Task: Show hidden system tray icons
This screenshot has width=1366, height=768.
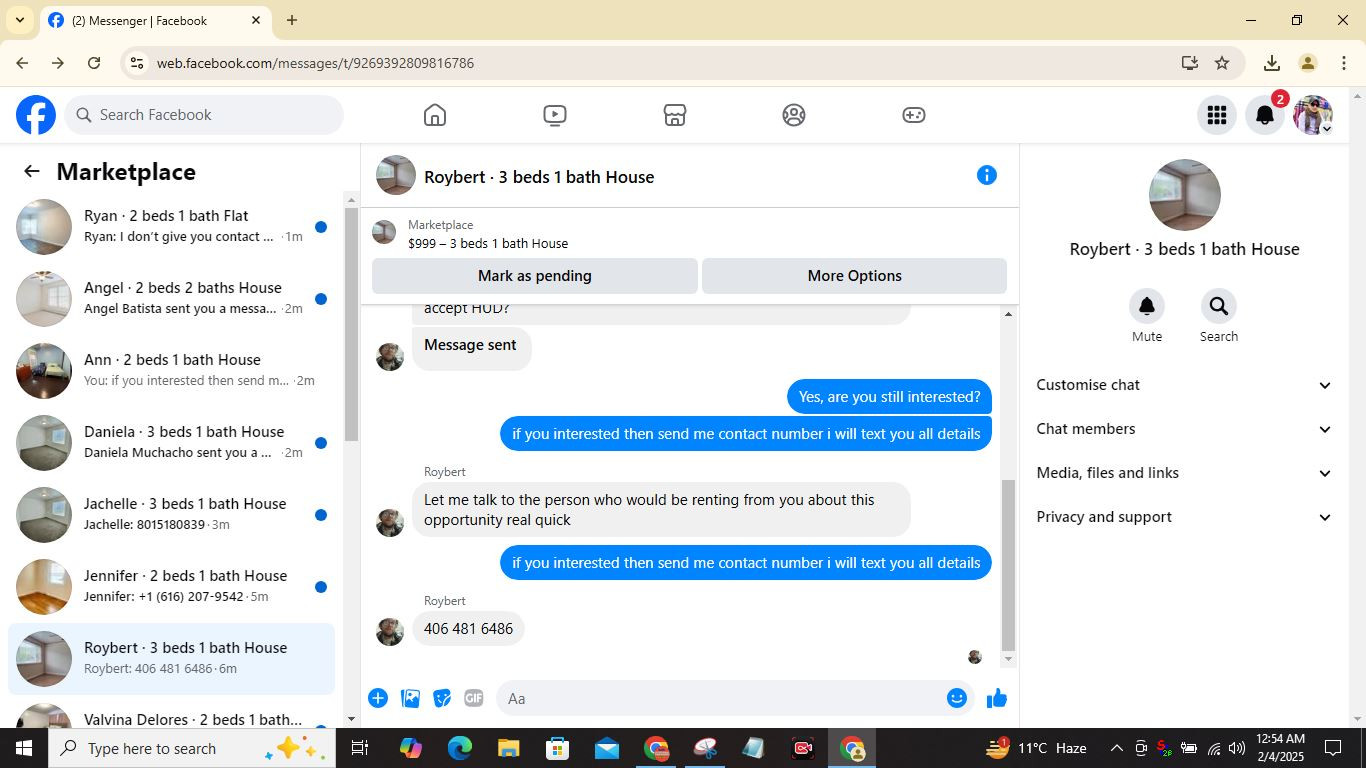Action: point(1116,748)
